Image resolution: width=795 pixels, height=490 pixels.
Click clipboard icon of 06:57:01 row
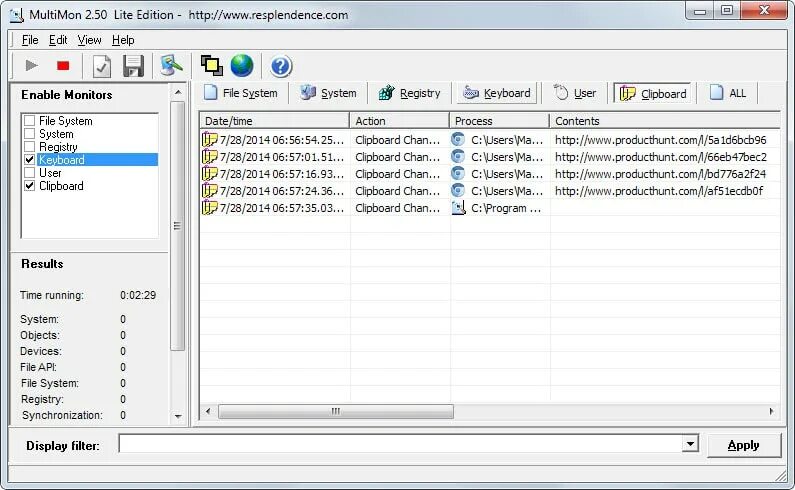pyautogui.click(x=209, y=157)
